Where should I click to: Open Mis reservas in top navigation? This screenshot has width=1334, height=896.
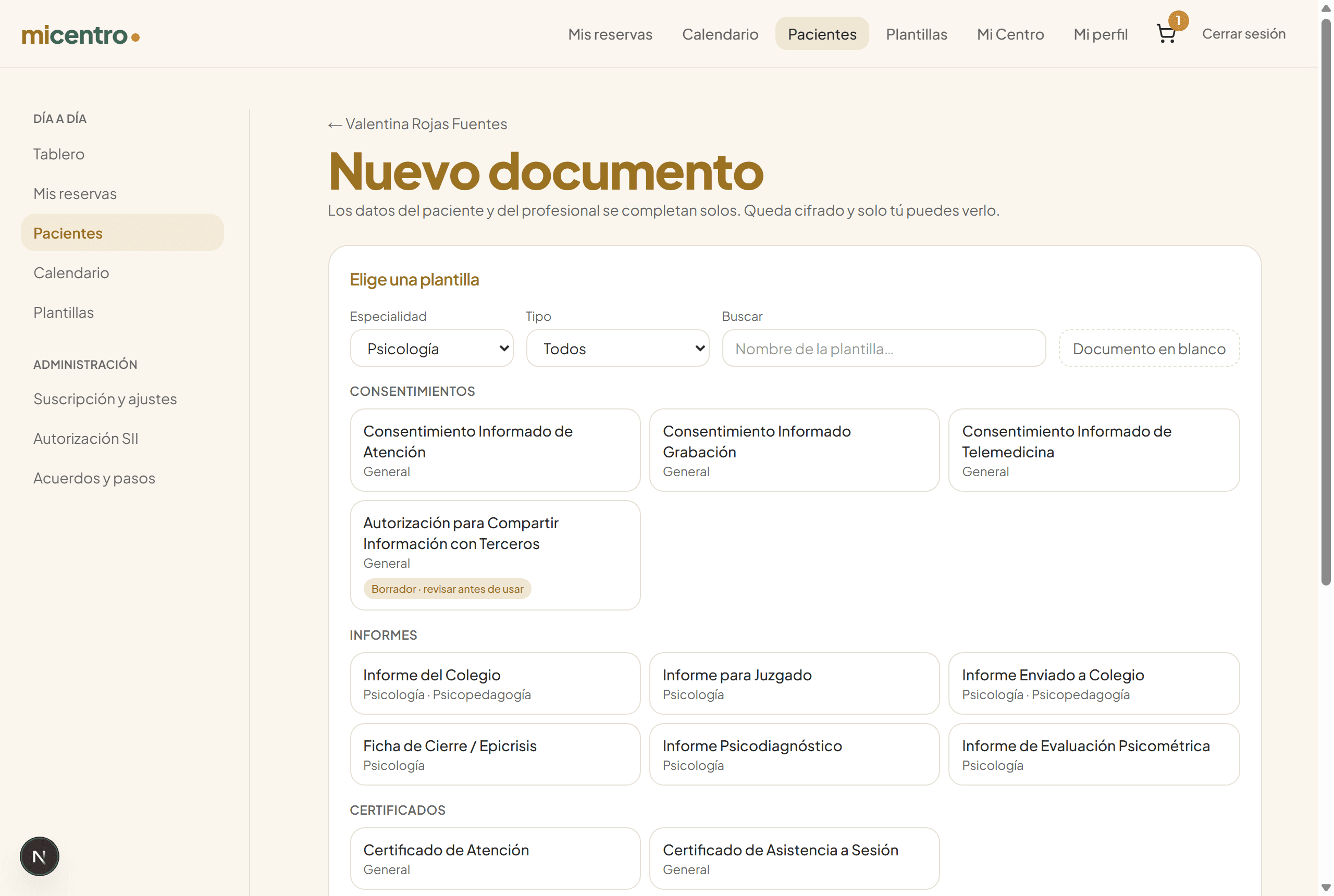pos(610,34)
